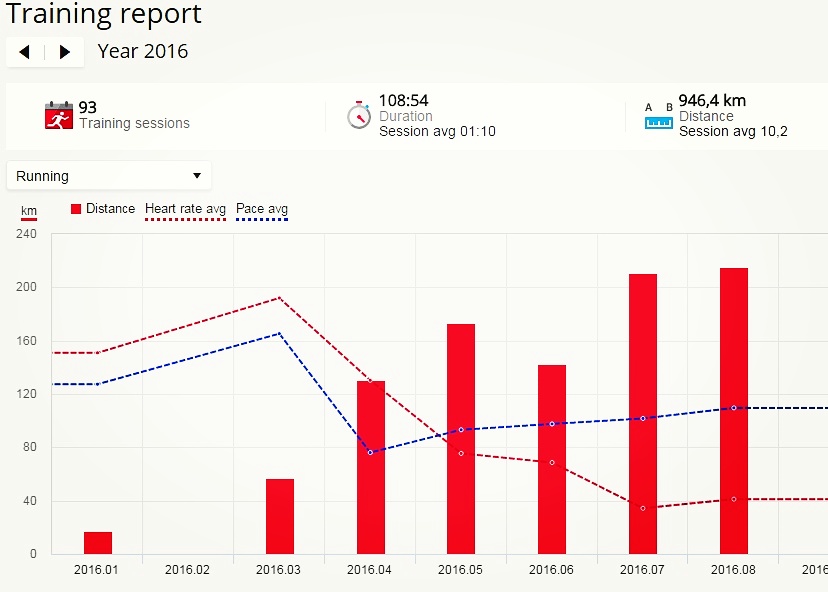Click the training sessions calendar runner icon
828x592 pixels.
pyautogui.click(x=59, y=116)
